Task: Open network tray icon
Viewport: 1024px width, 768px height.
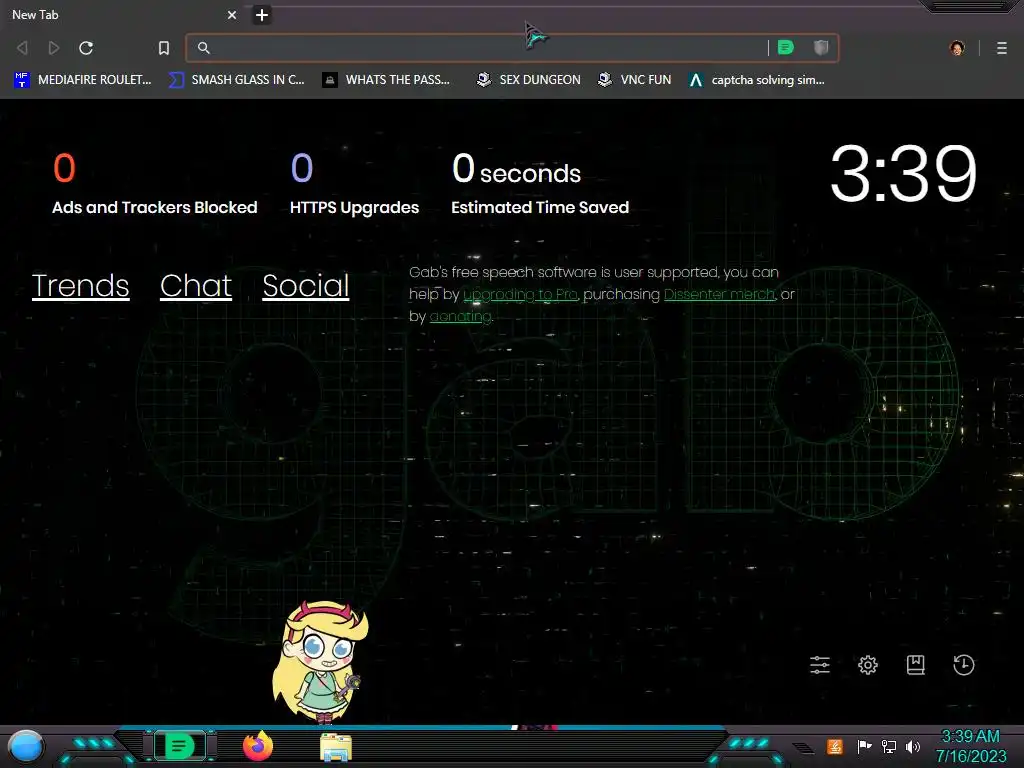Action: (x=889, y=746)
